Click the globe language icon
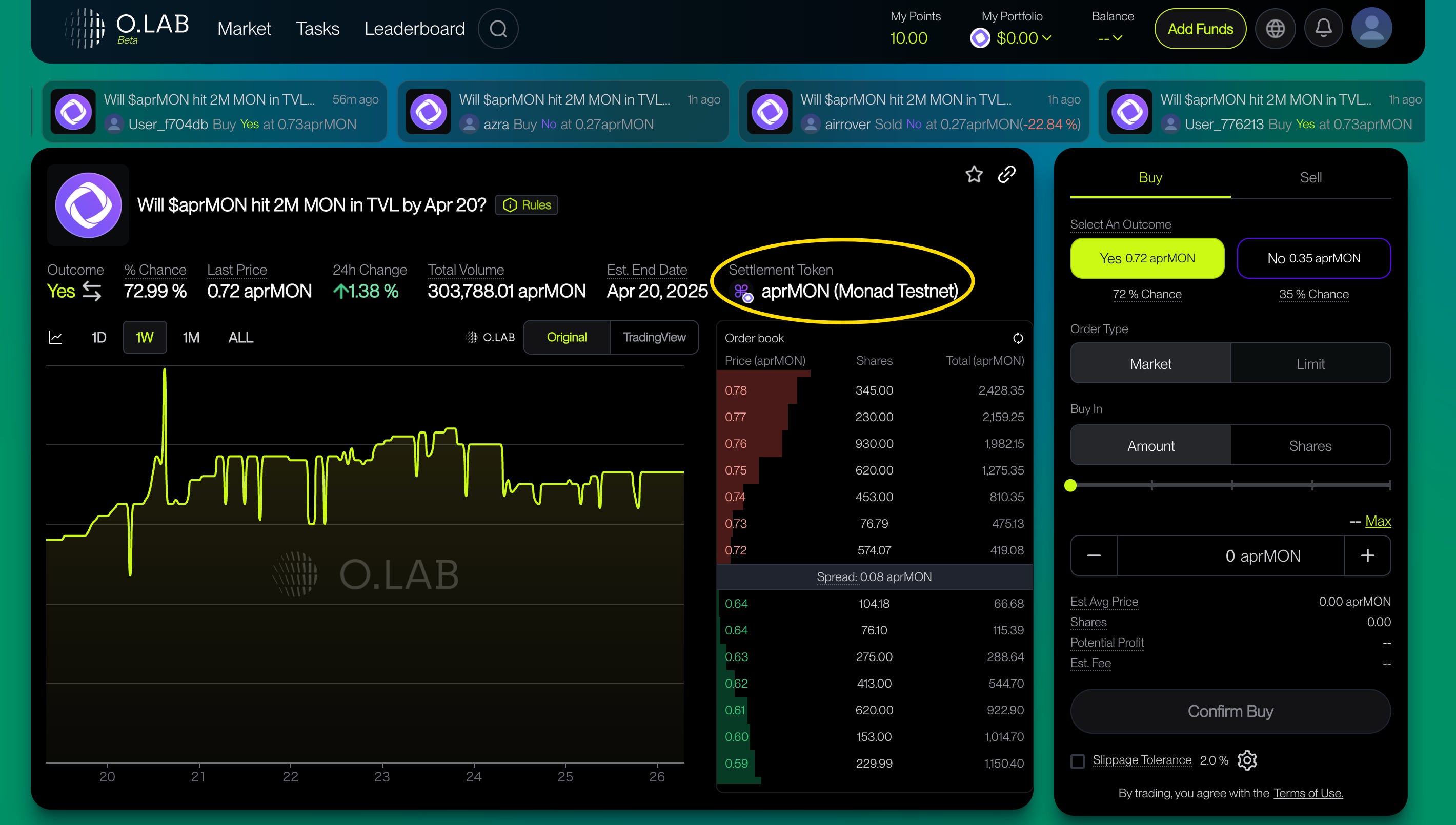Viewport: 1456px width, 825px height. (1275, 28)
